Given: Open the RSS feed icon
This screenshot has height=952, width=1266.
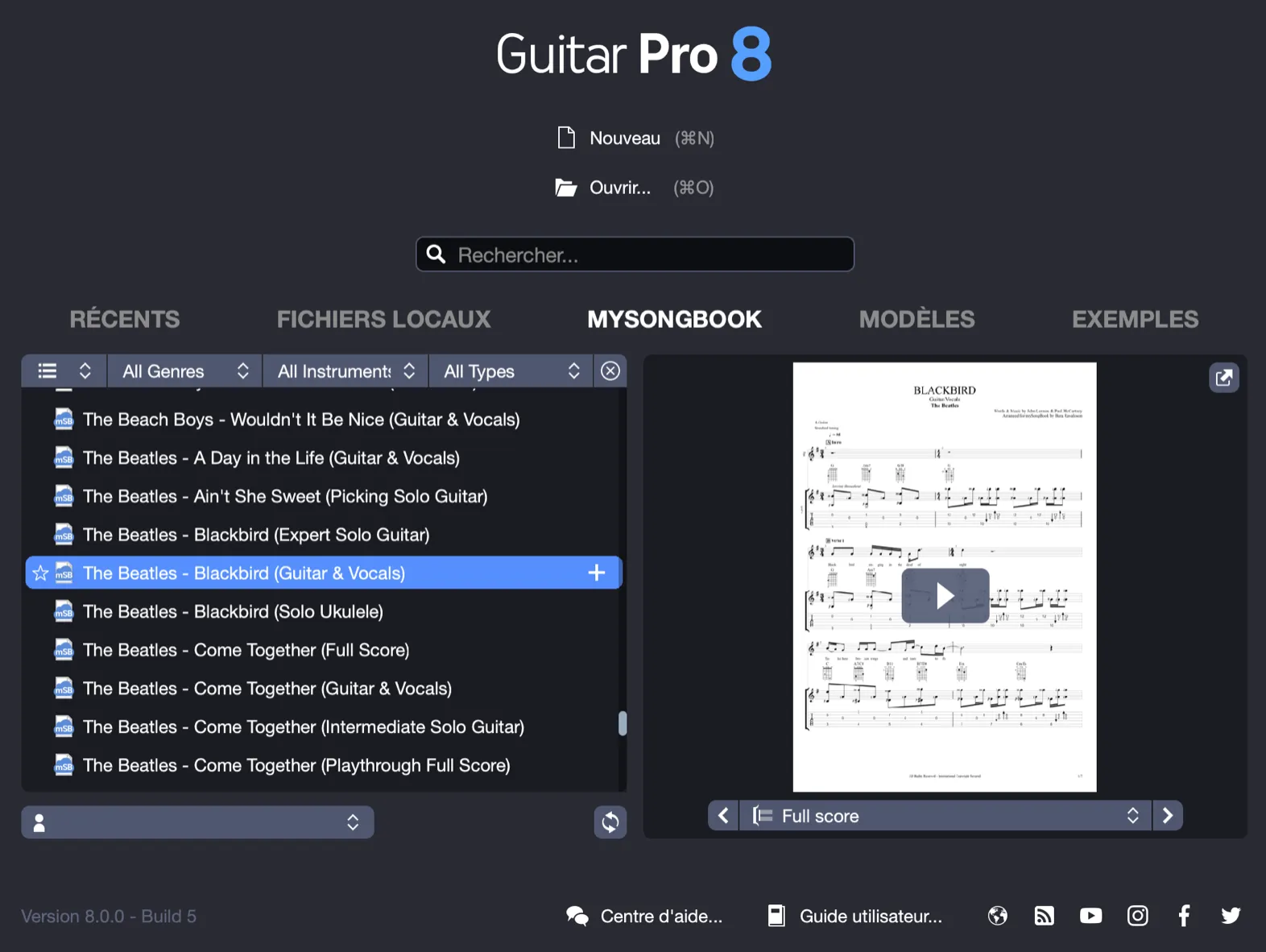Looking at the screenshot, I should tap(1044, 916).
